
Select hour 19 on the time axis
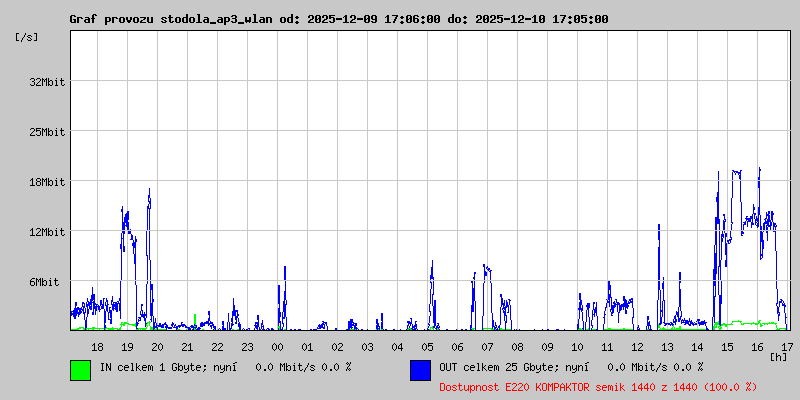(127, 347)
